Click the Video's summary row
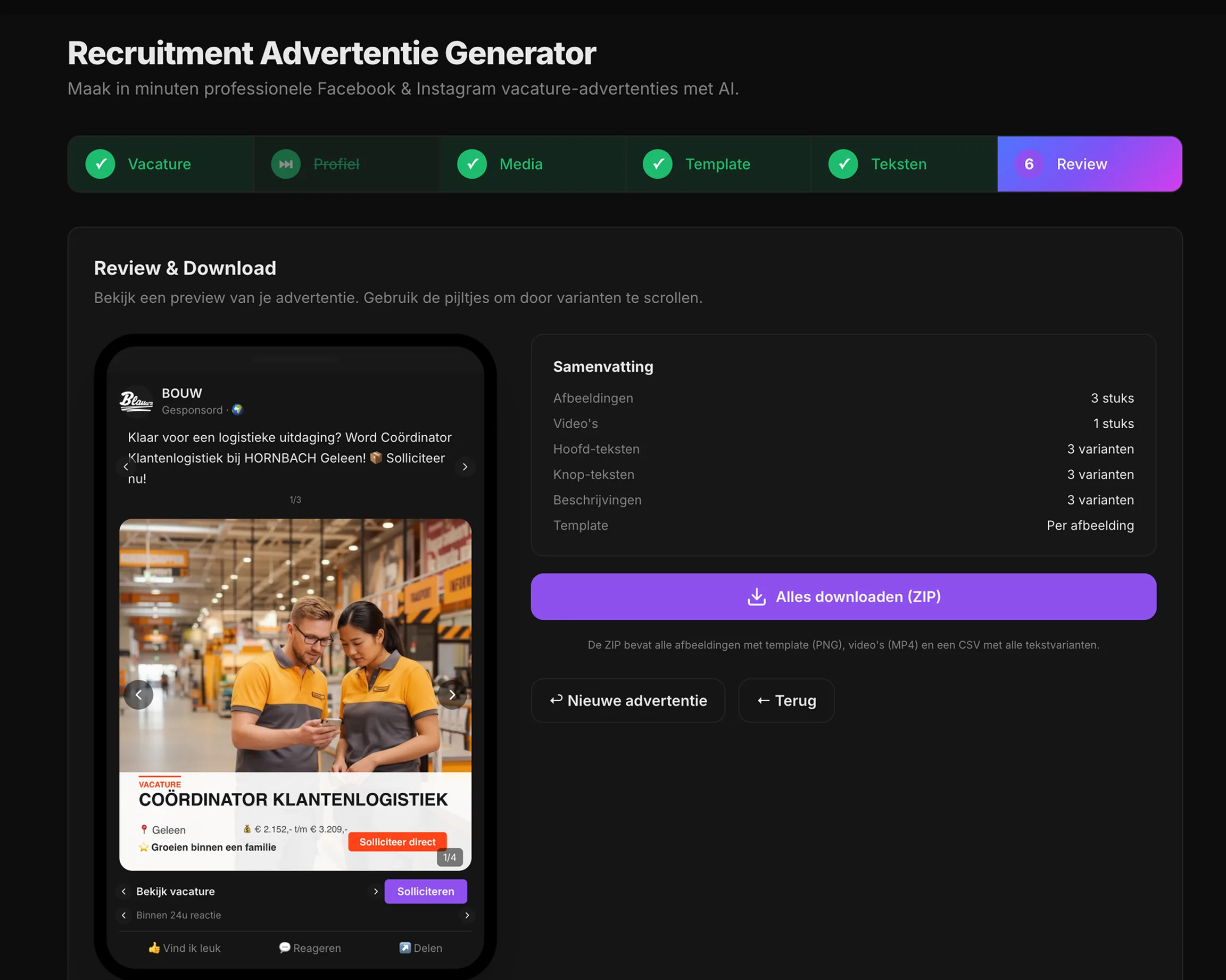1226x980 pixels. [x=843, y=423]
